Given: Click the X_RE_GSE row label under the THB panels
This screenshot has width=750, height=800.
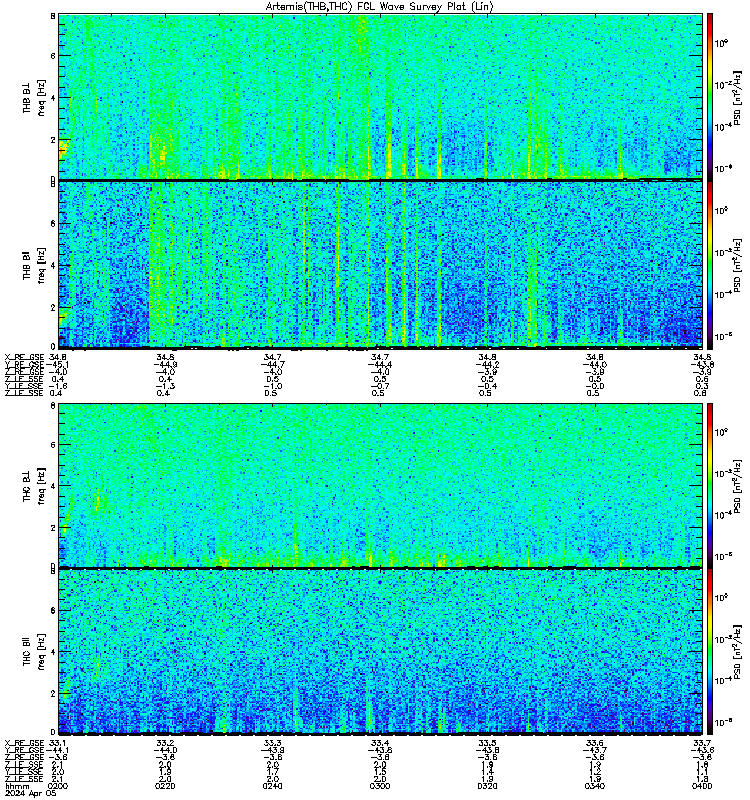Looking at the screenshot, I should point(24,358).
